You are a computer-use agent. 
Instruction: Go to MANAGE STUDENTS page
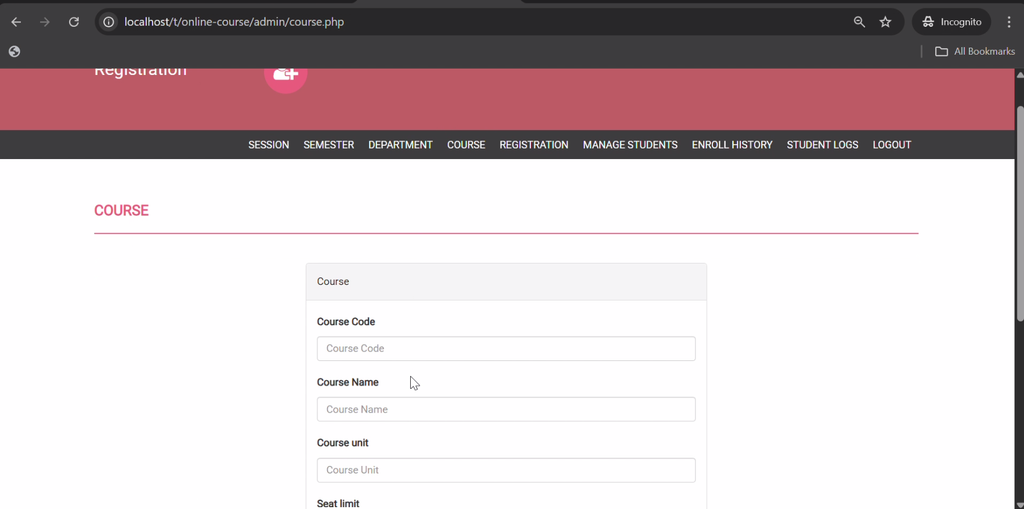point(630,145)
